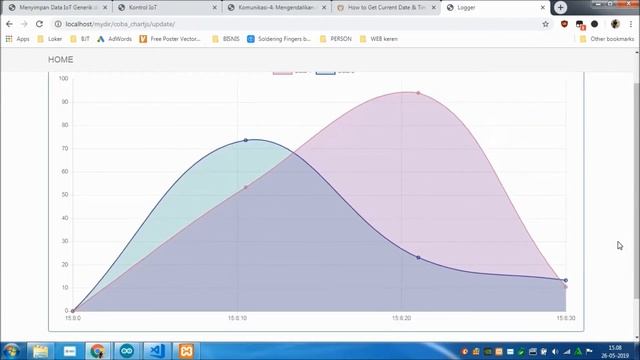Bookmark this page with the star icon
The image size is (640, 360).
click(546, 24)
